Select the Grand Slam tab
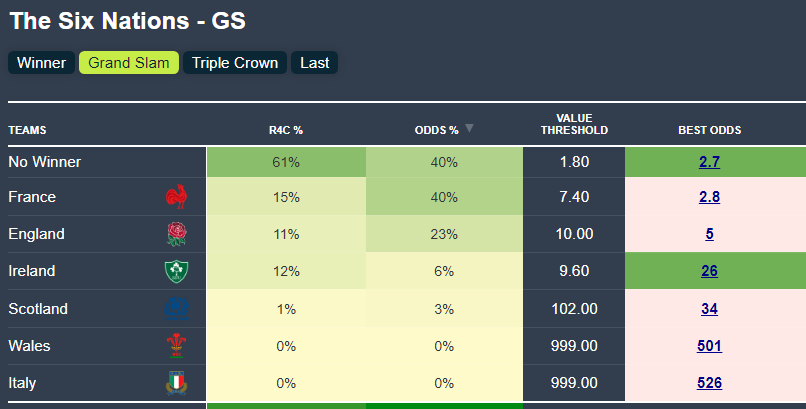Screen dimensions: 806x409 129,63
